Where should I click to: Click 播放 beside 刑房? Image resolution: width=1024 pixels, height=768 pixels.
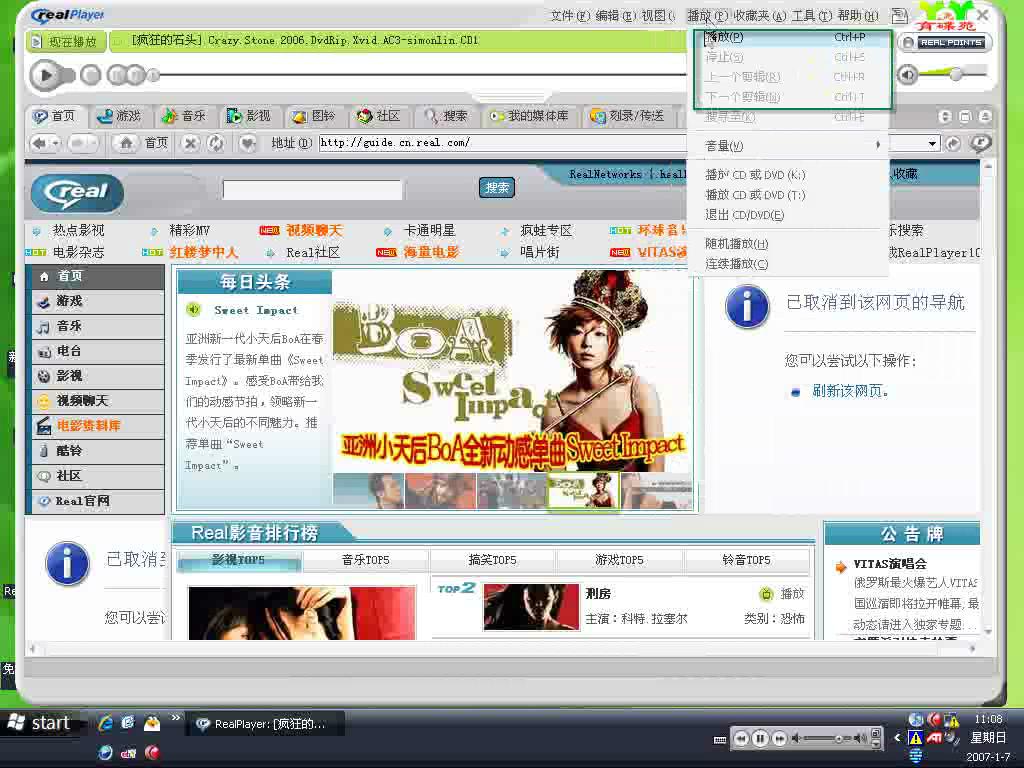click(782, 594)
